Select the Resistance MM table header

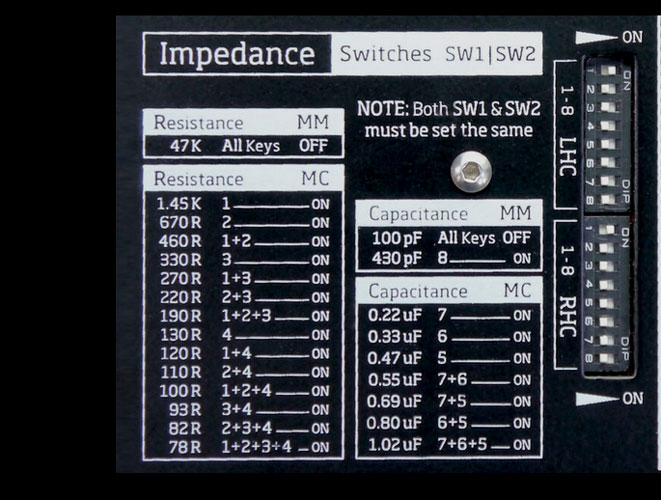243,123
